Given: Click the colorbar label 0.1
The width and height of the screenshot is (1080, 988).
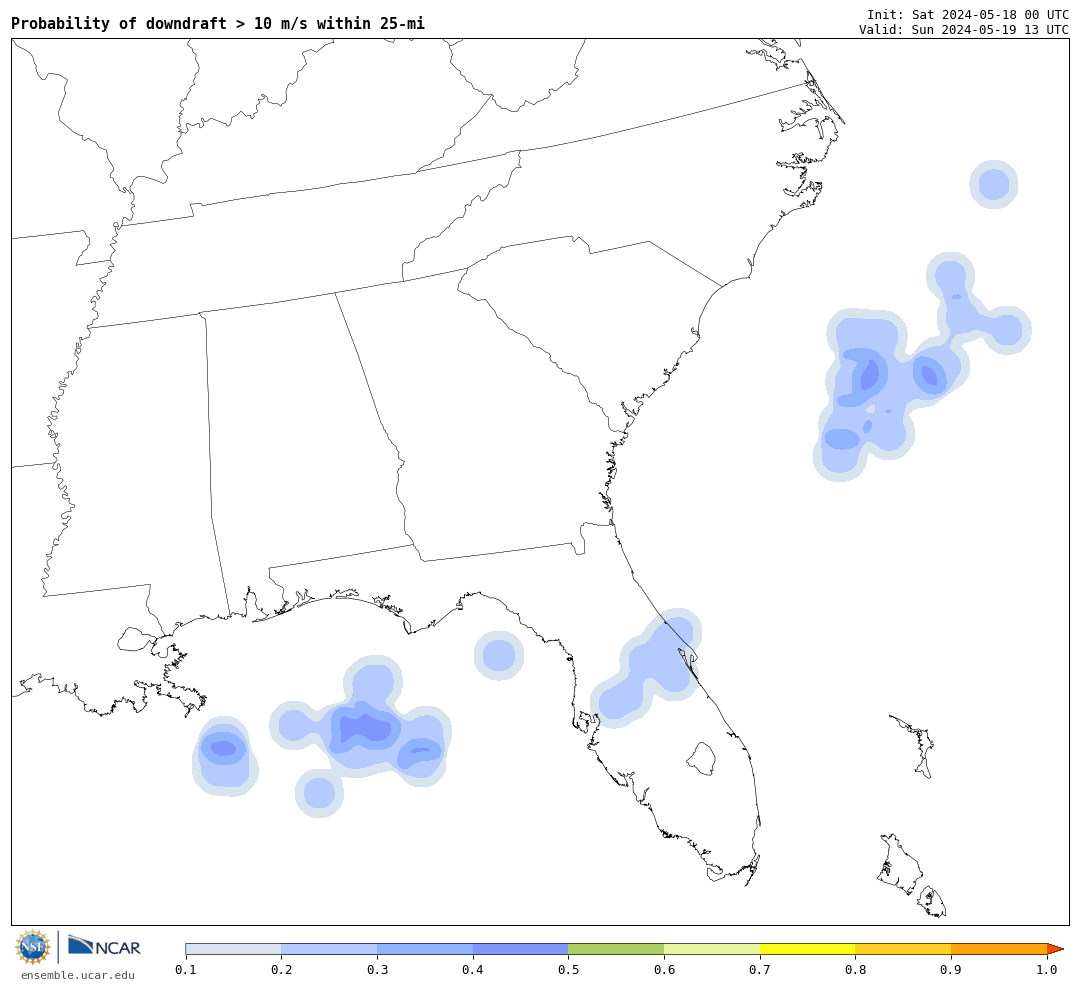Looking at the screenshot, I should coord(186,970).
